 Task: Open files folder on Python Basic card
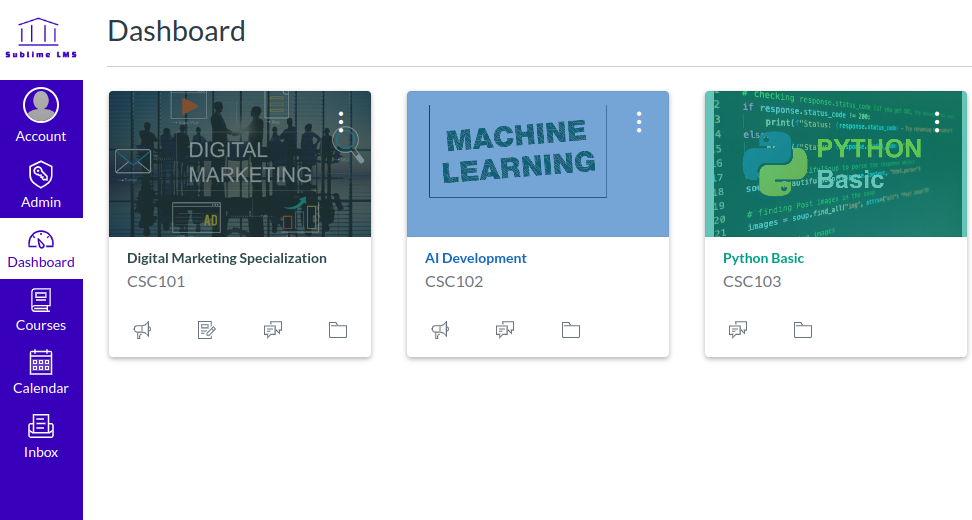[803, 330]
